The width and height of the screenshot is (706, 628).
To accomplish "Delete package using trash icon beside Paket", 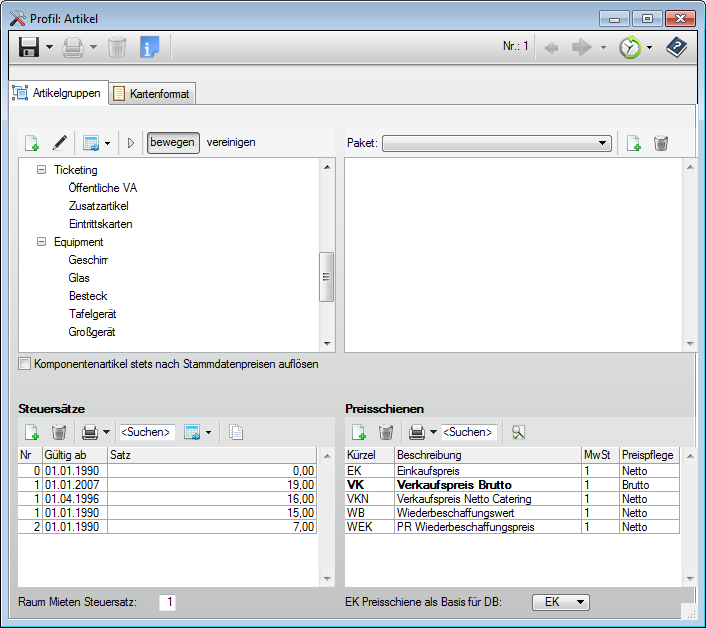I will [661, 143].
